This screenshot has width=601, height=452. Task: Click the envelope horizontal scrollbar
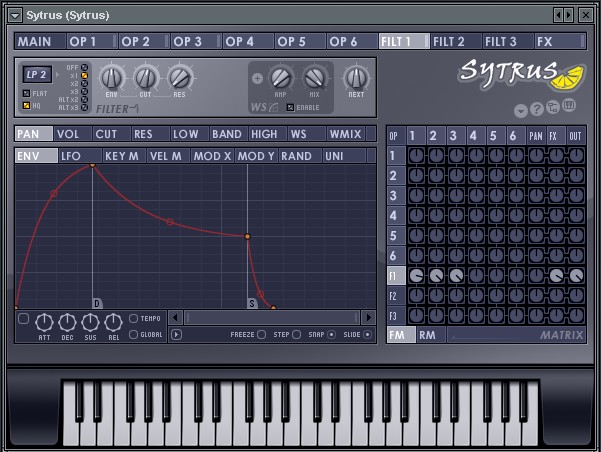(x=272, y=317)
